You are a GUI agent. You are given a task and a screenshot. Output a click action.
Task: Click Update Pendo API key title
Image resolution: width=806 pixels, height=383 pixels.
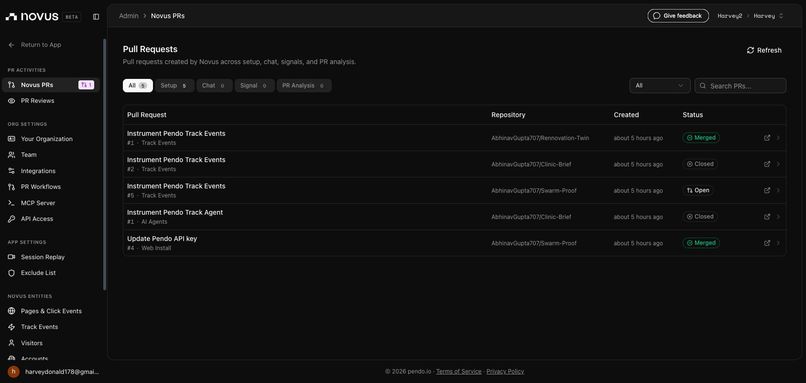(162, 239)
